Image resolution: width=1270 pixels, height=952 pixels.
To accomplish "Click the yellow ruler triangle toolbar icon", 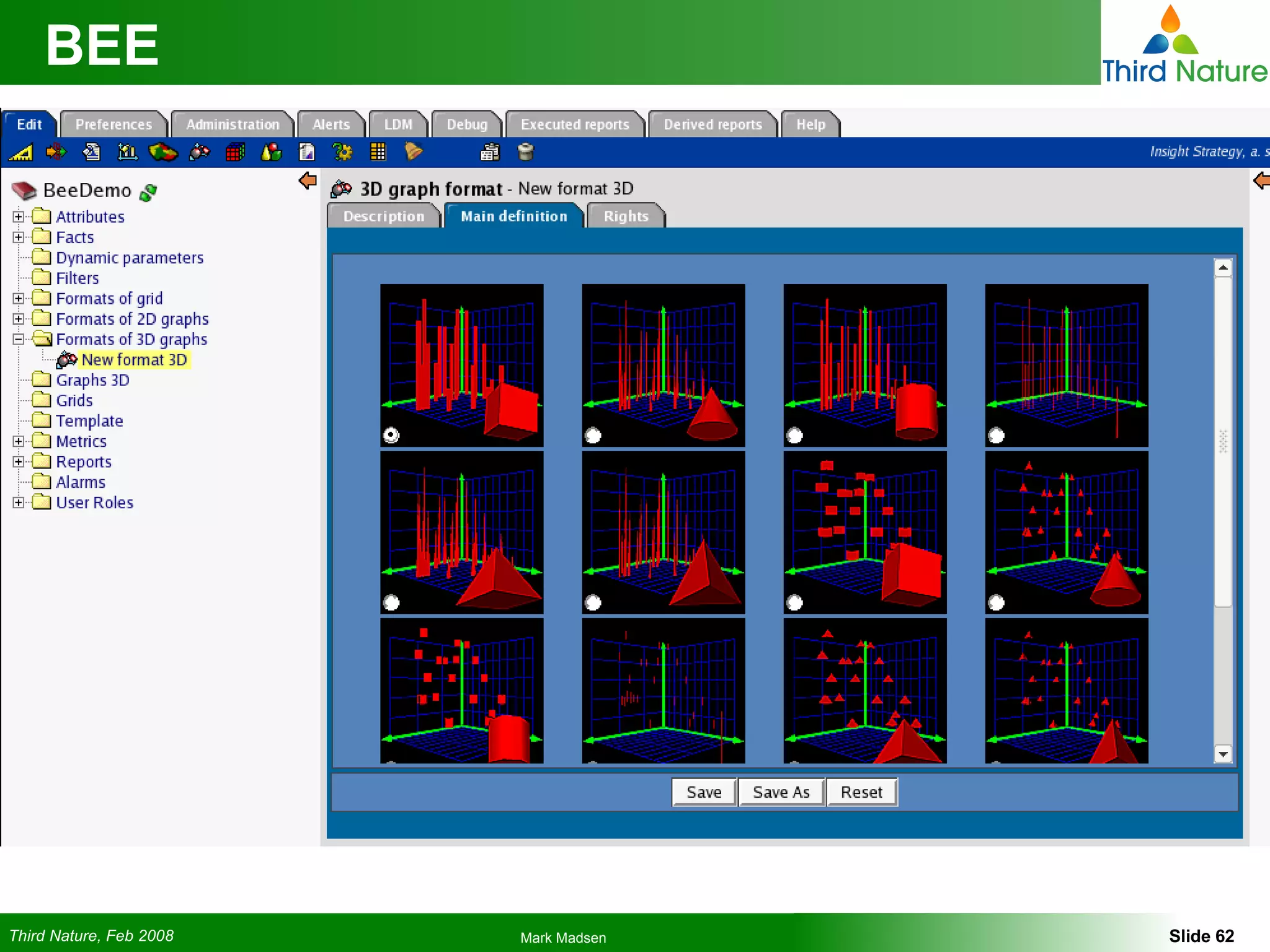I will [21, 152].
